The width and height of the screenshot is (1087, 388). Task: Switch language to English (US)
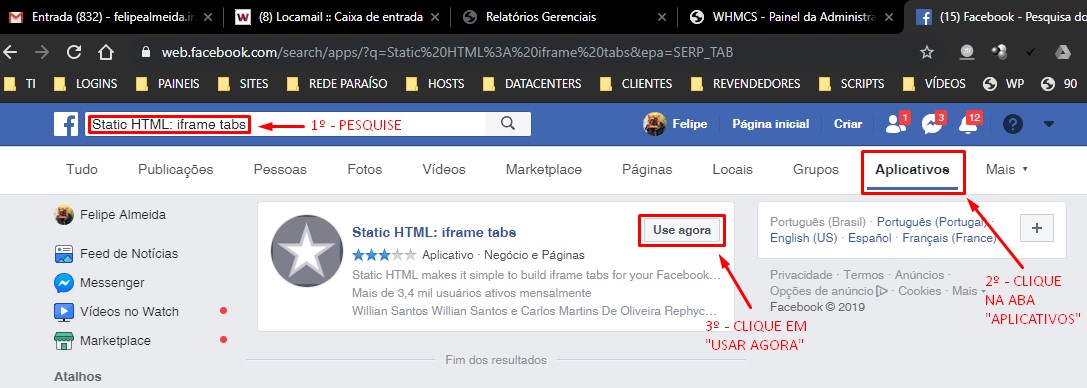(x=803, y=238)
